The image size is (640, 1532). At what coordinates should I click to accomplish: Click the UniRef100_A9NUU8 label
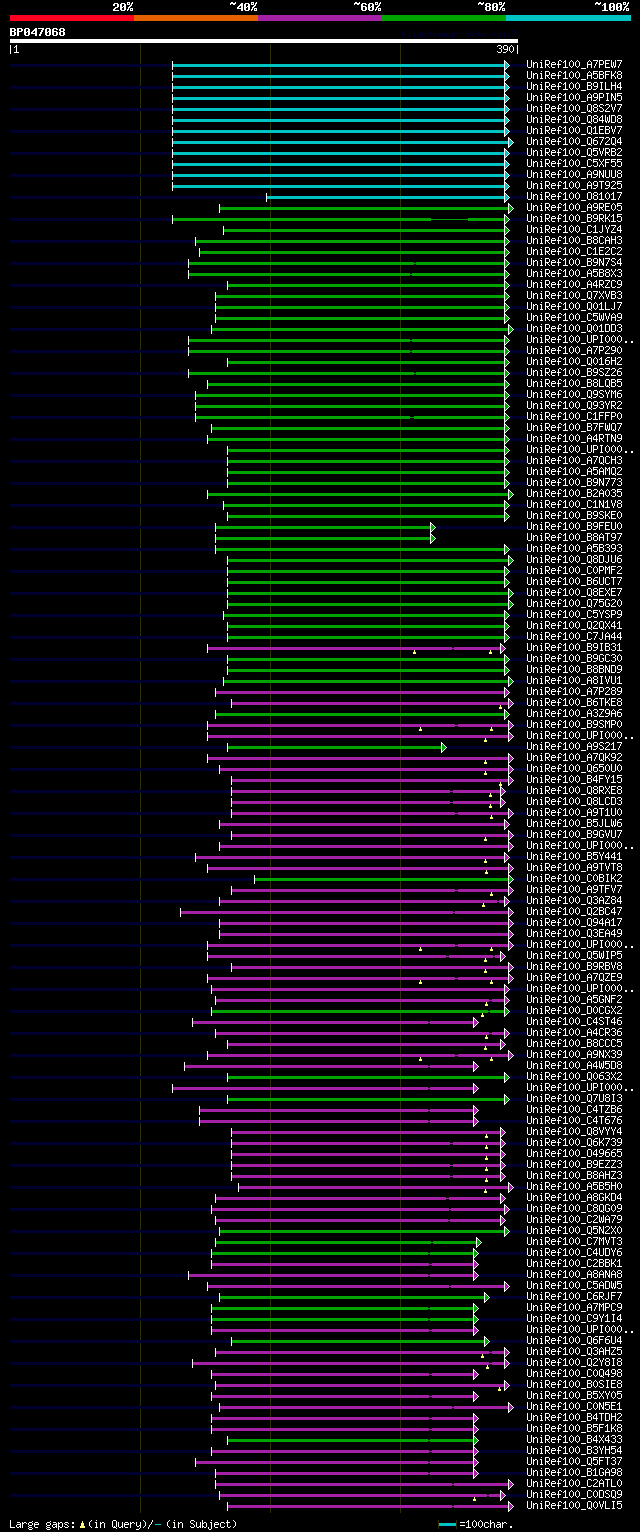click(x=574, y=174)
